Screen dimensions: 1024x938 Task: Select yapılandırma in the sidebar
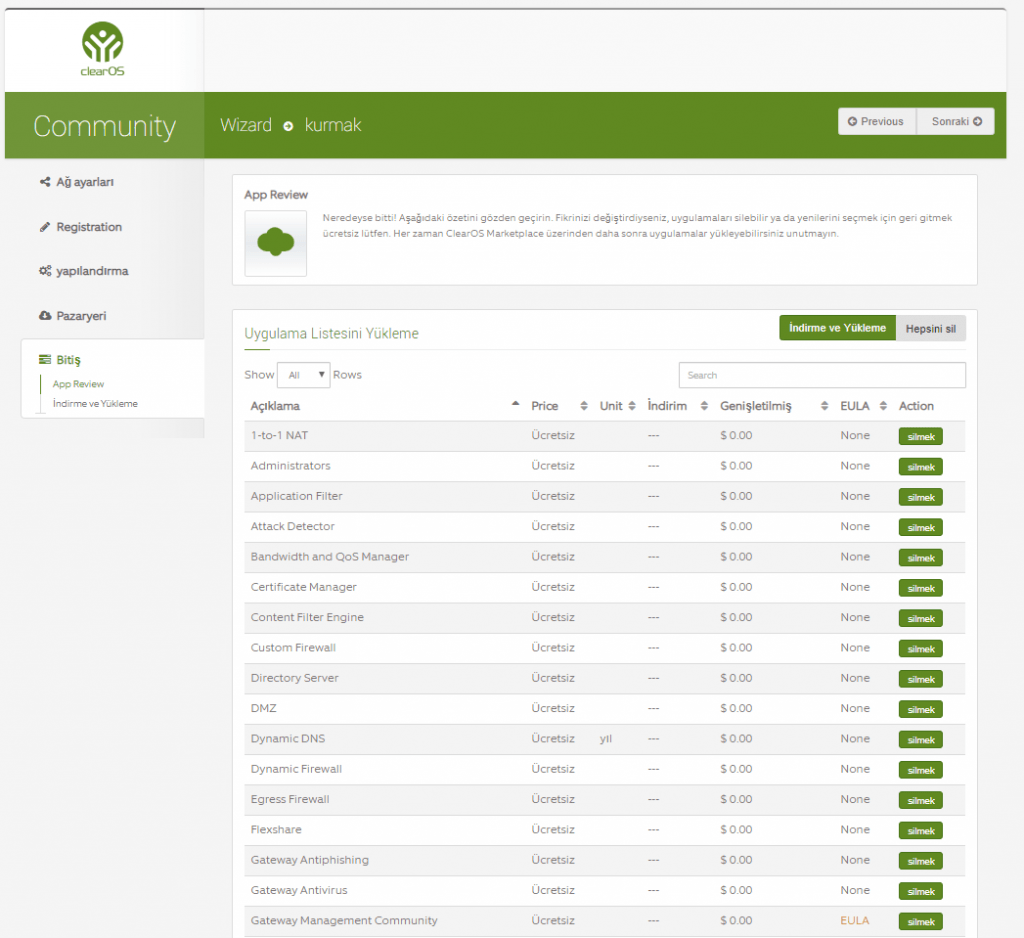pos(92,271)
